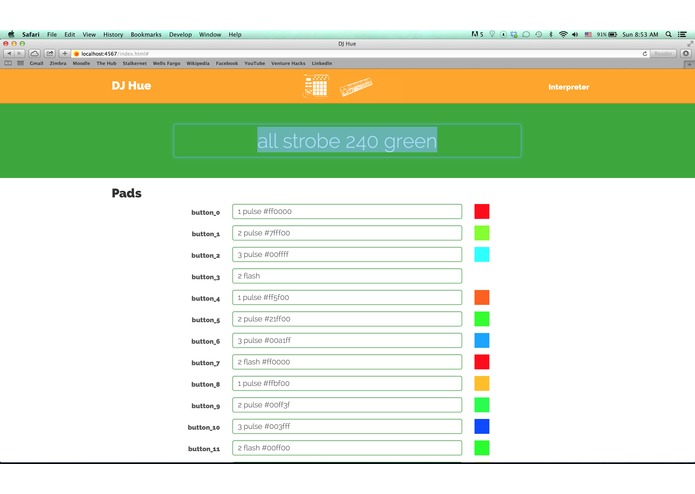This screenshot has width=695, height=494.
Task: Open the Develop menu
Action: pyautogui.click(x=180, y=35)
